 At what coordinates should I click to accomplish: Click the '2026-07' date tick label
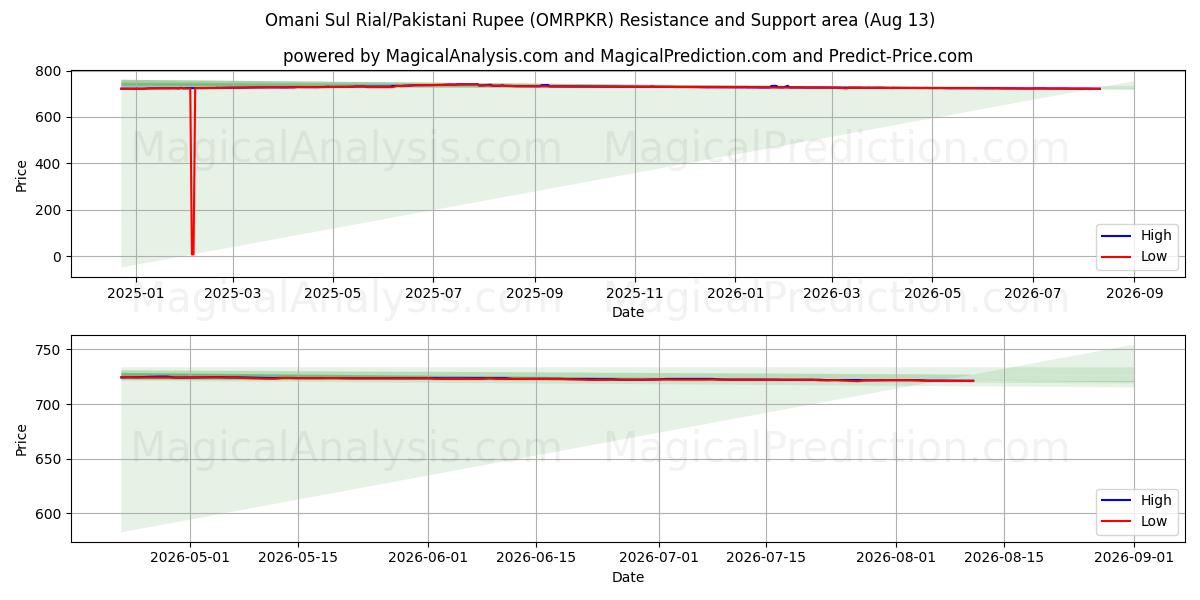(1033, 294)
